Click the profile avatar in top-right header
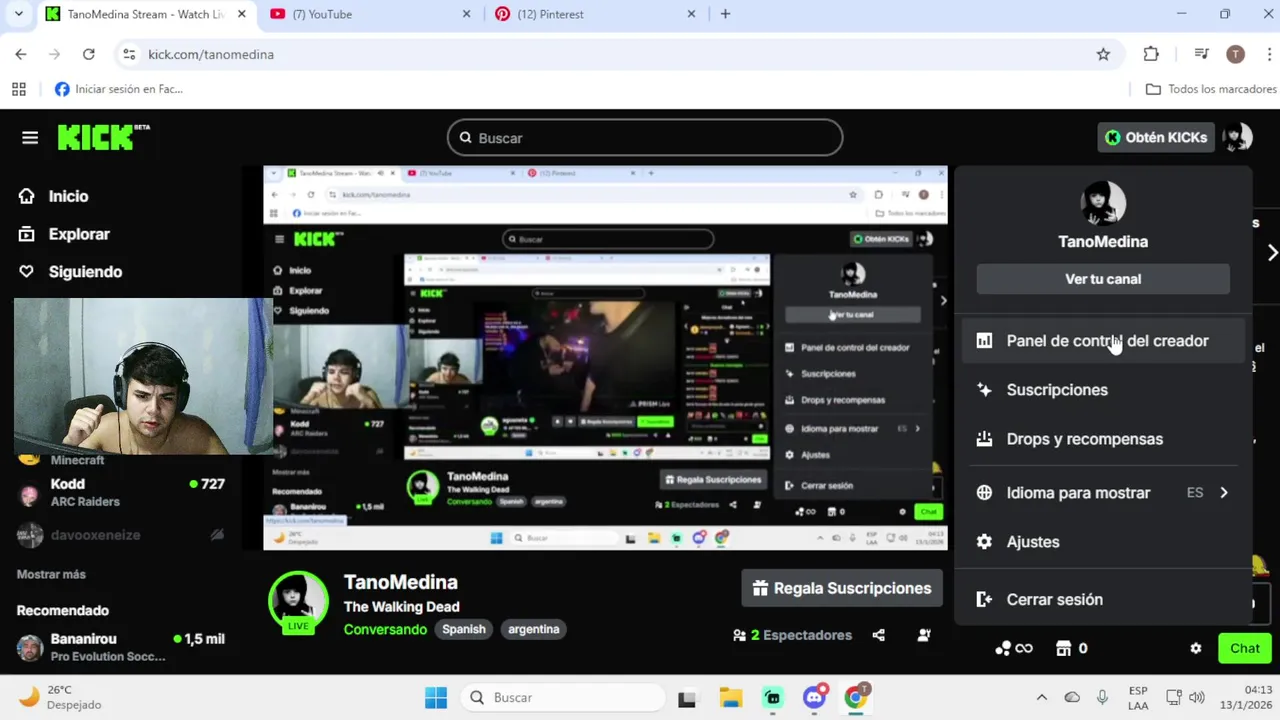This screenshot has width=1280, height=720. [x=1237, y=138]
